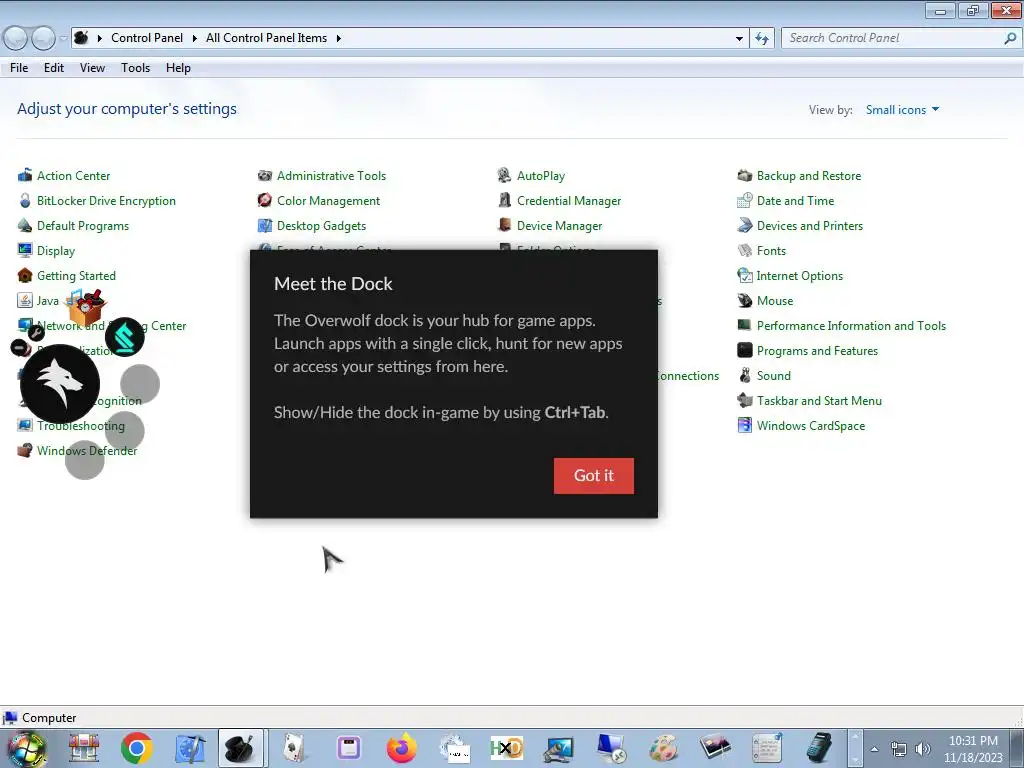Image resolution: width=1024 pixels, height=768 pixels.
Task: Launch the teal app icon on Overwolf dock
Action: click(x=125, y=337)
